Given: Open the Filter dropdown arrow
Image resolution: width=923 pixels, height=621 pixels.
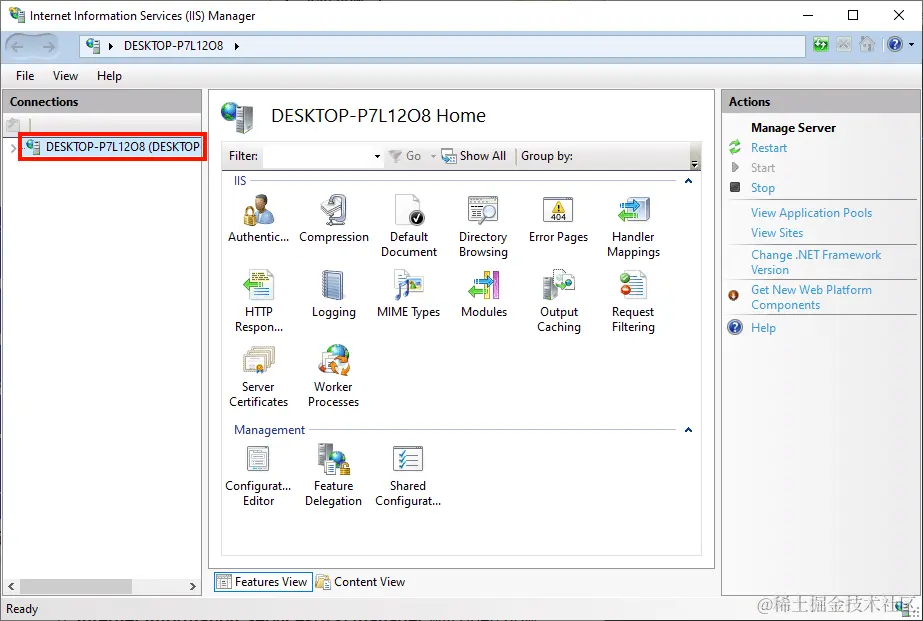Looking at the screenshot, I should pyautogui.click(x=377, y=157).
